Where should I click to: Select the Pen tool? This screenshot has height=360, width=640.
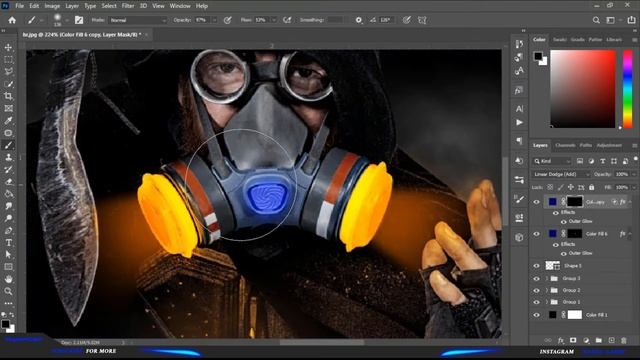pyautogui.click(x=8, y=231)
